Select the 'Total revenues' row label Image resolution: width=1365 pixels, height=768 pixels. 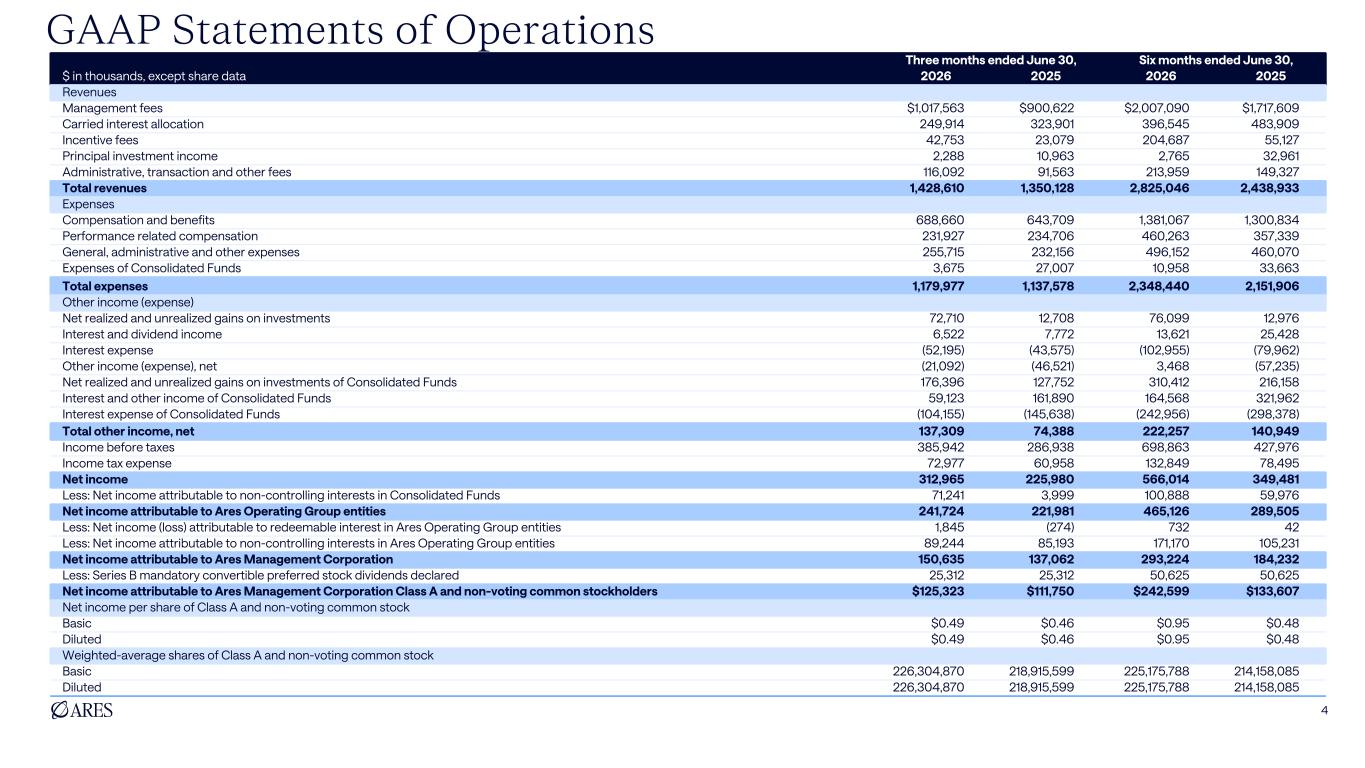(x=104, y=188)
